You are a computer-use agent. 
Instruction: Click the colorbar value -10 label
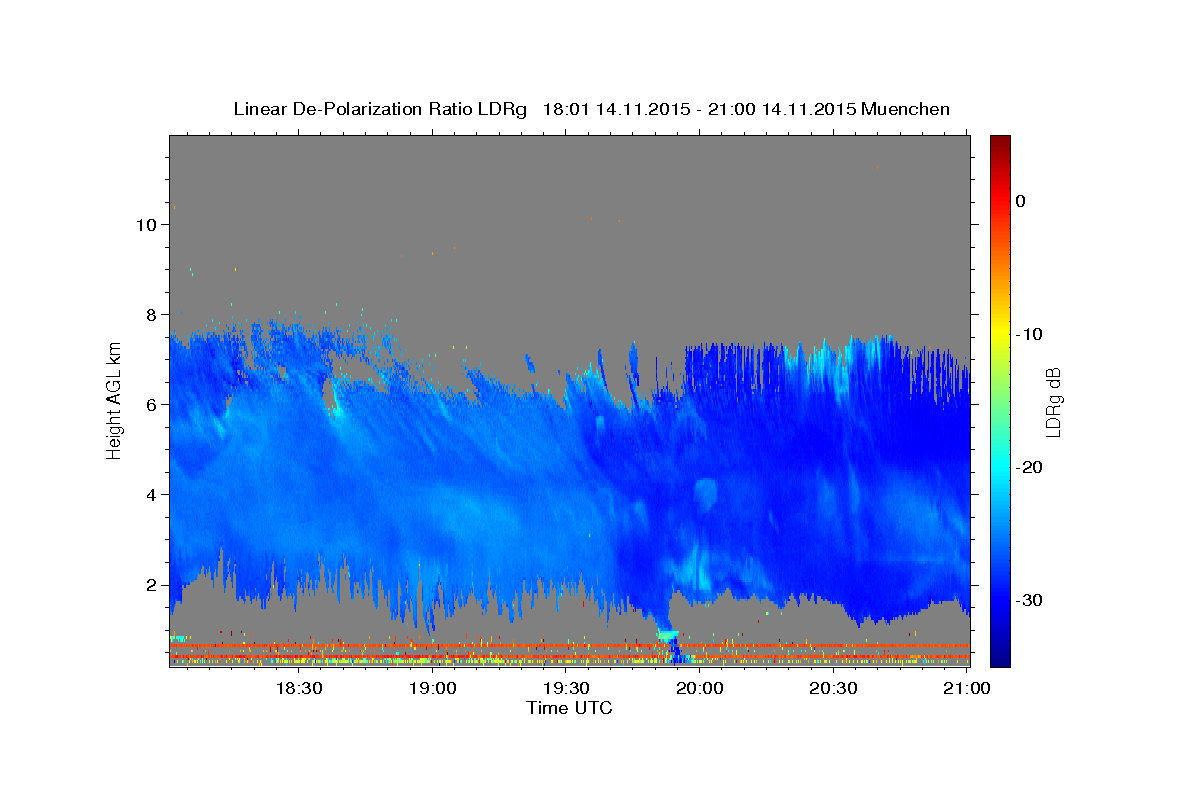(x=1028, y=334)
